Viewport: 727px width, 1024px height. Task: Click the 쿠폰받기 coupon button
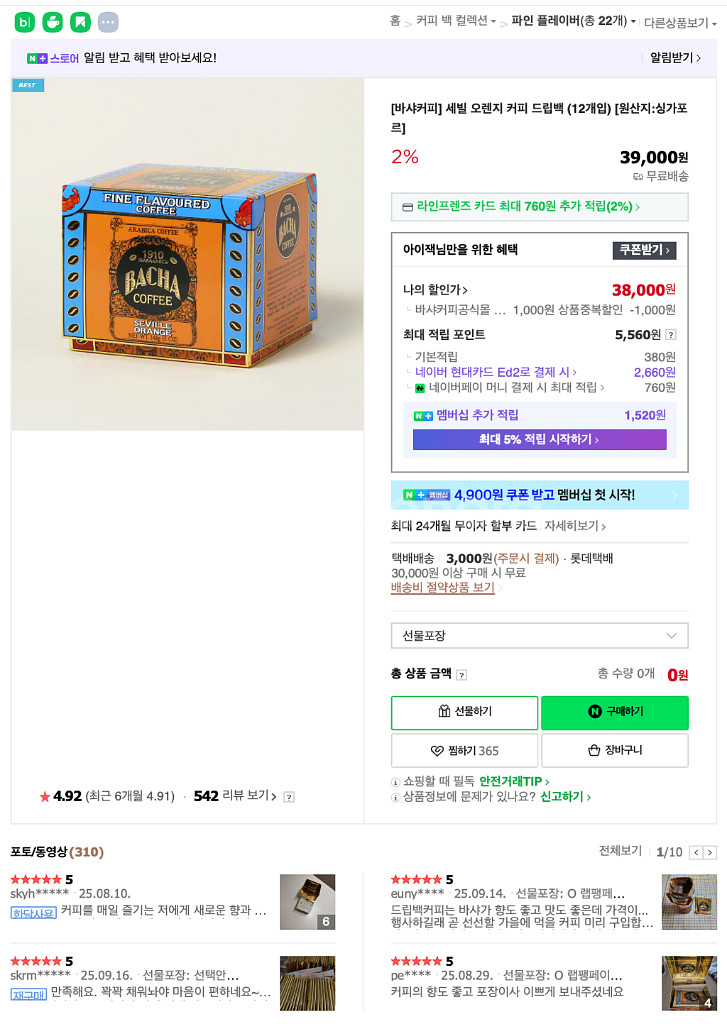pos(644,250)
